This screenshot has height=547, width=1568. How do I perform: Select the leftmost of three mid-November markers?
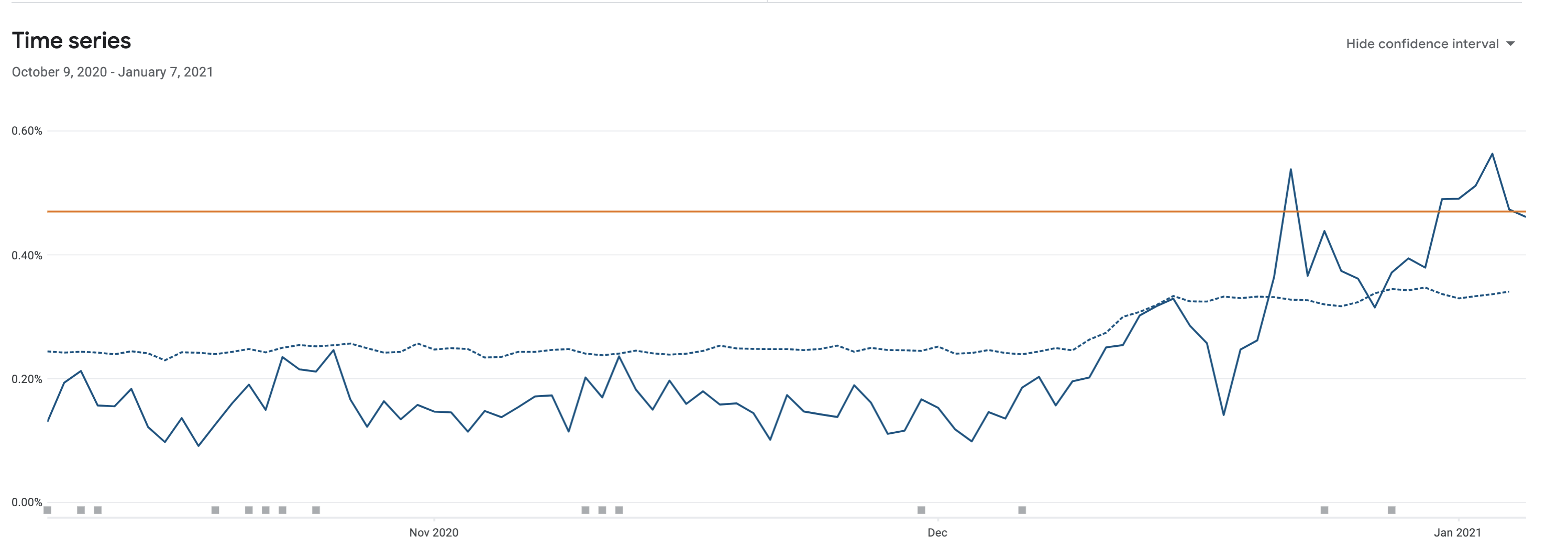tap(586, 510)
